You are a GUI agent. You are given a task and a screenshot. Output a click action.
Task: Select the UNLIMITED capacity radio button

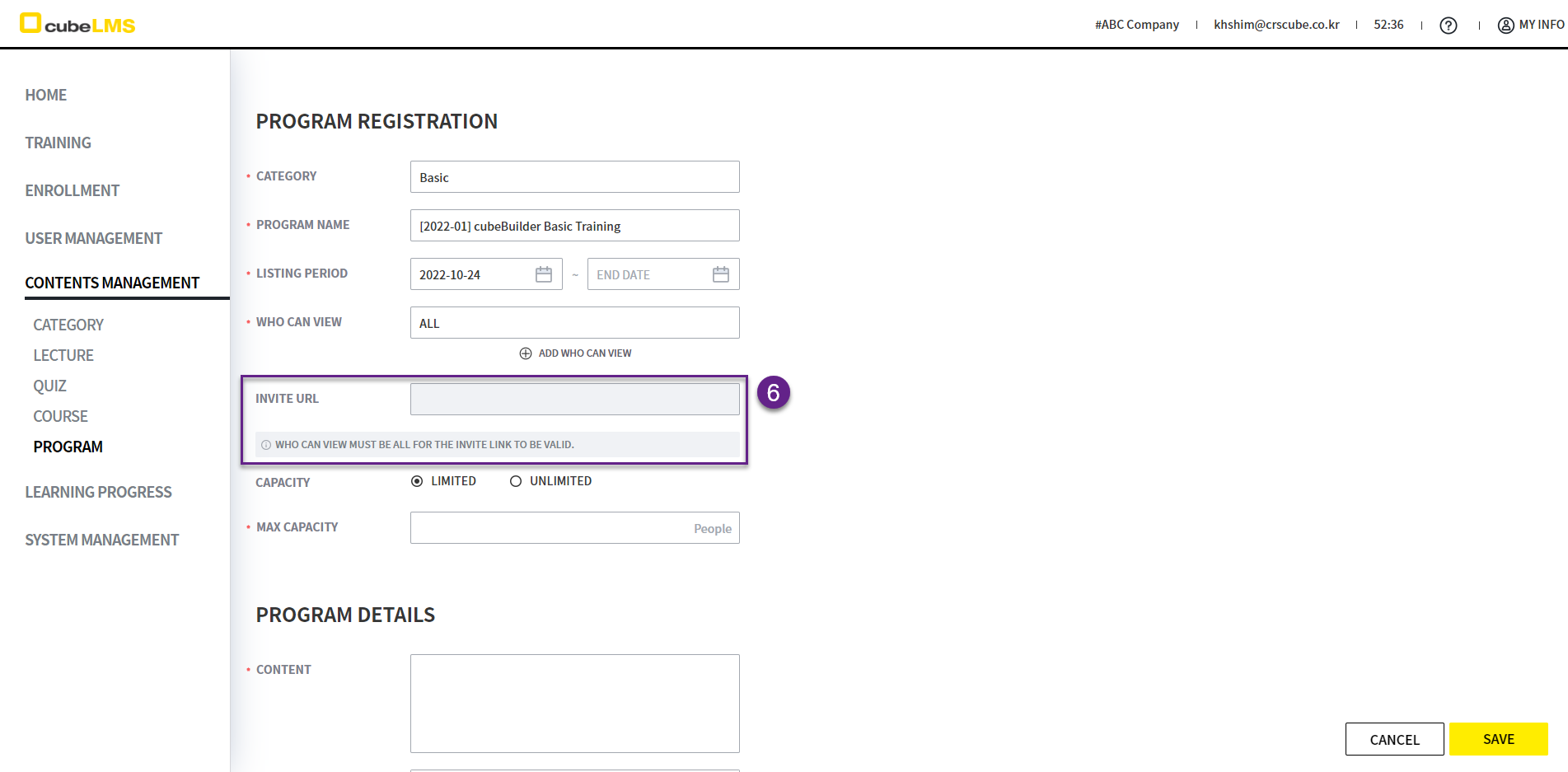pos(516,481)
